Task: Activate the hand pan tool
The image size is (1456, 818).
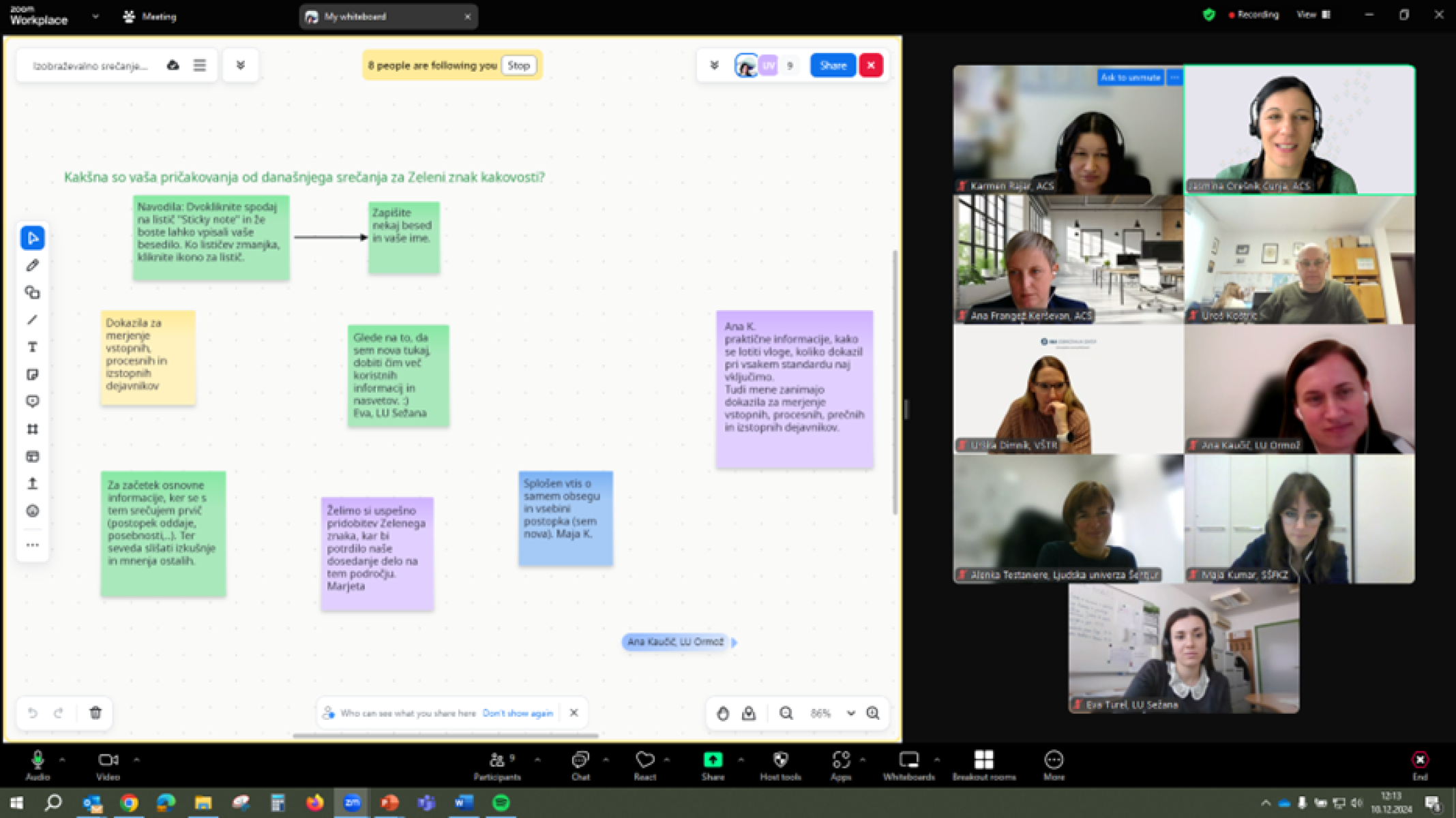Action: click(723, 713)
